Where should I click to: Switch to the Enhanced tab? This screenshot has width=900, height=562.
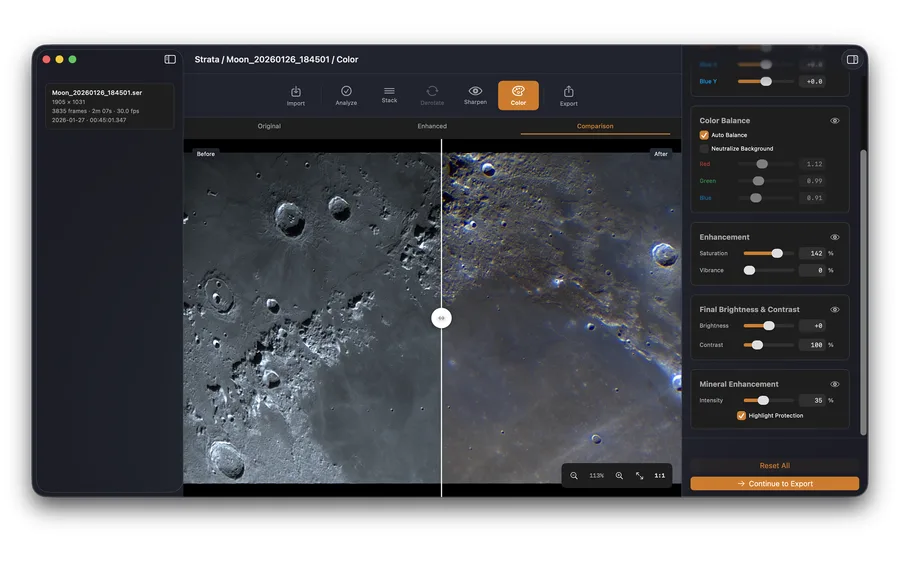(x=432, y=126)
